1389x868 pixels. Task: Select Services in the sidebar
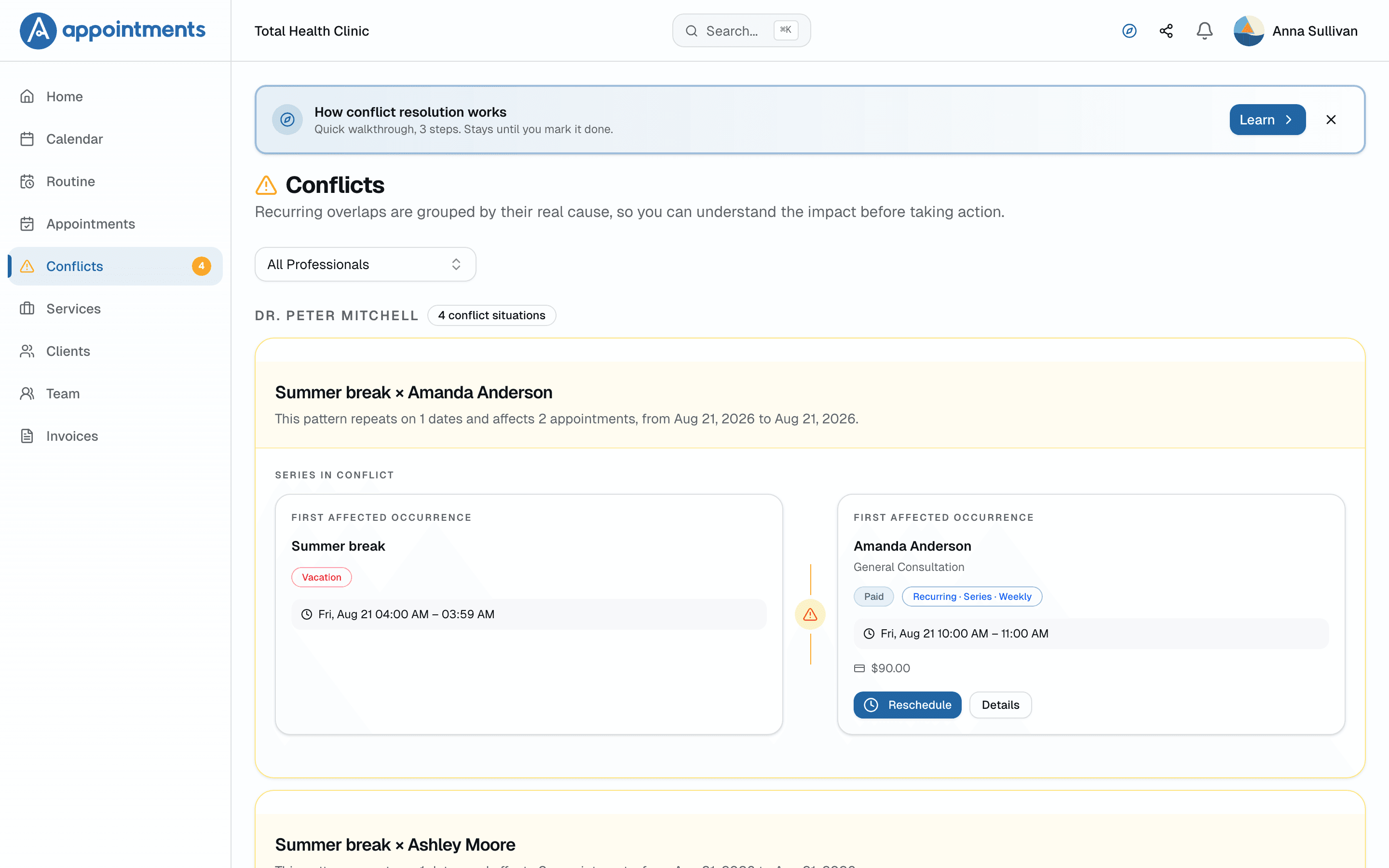point(115,309)
